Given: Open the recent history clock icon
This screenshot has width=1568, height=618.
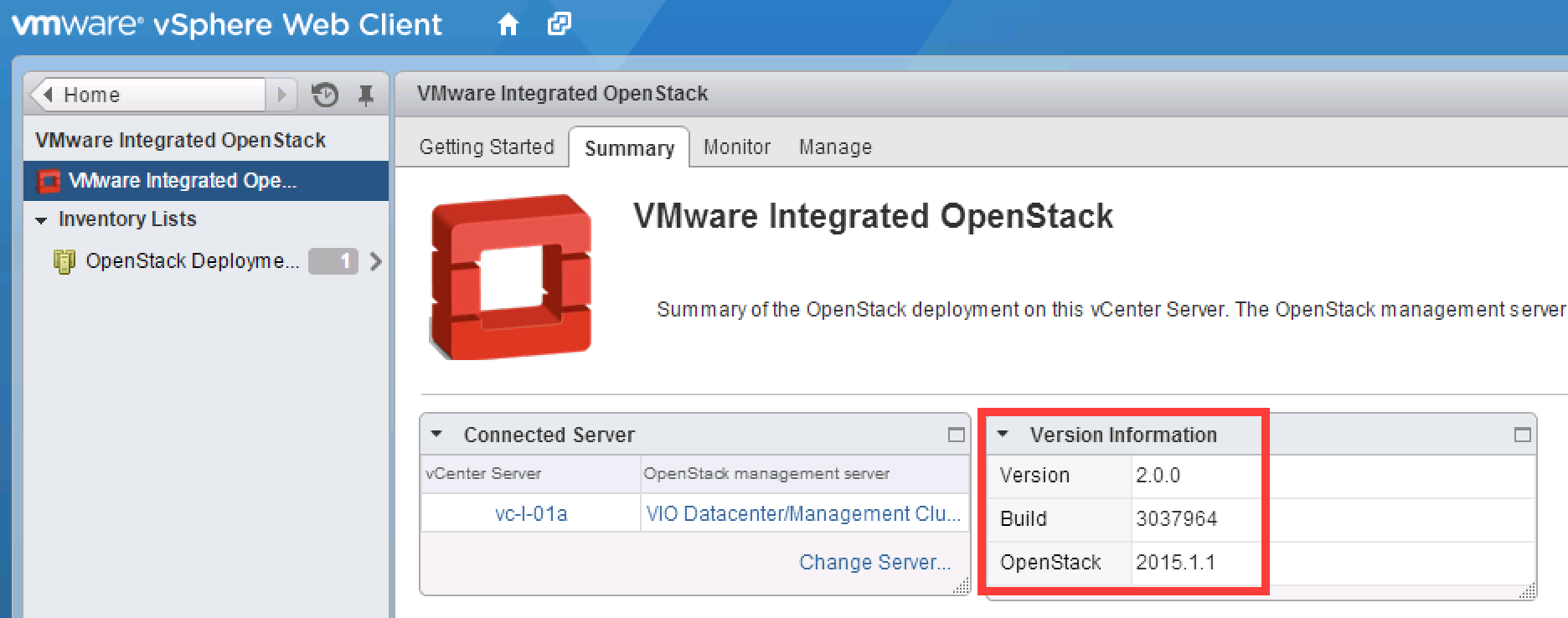Looking at the screenshot, I should coord(325,95).
